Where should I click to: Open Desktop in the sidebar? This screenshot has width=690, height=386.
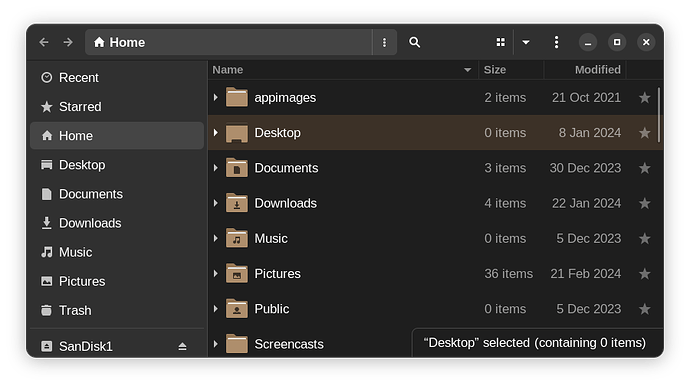pyautogui.click(x=117, y=165)
